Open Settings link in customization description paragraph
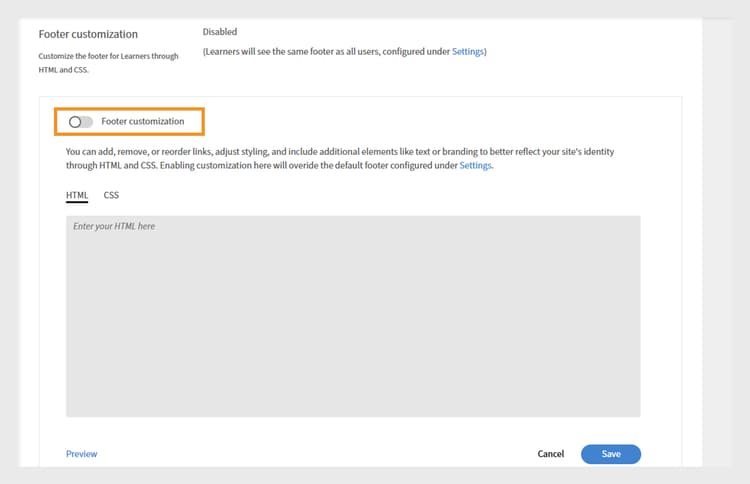This screenshot has height=484, width=750. coord(475,165)
